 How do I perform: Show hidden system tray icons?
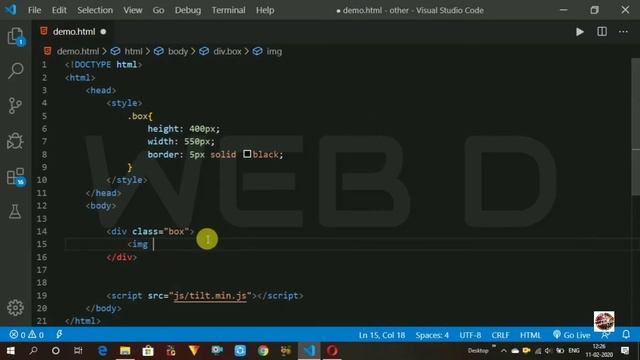click(x=504, y=351)
